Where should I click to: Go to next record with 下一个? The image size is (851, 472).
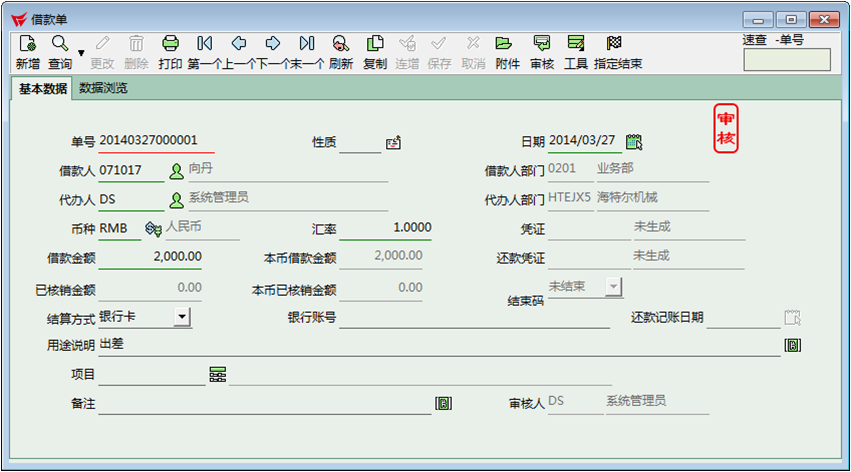272,44
